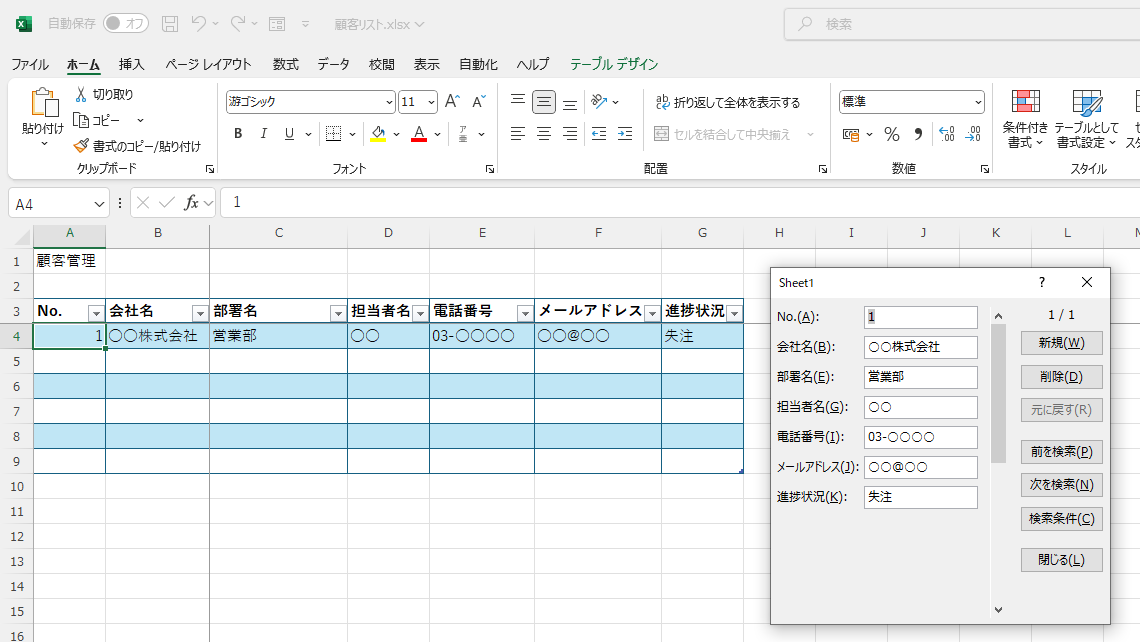Click the yellow fill color swatch
This screenshot has width=1140, height=642.
click(x=378, y=134)
